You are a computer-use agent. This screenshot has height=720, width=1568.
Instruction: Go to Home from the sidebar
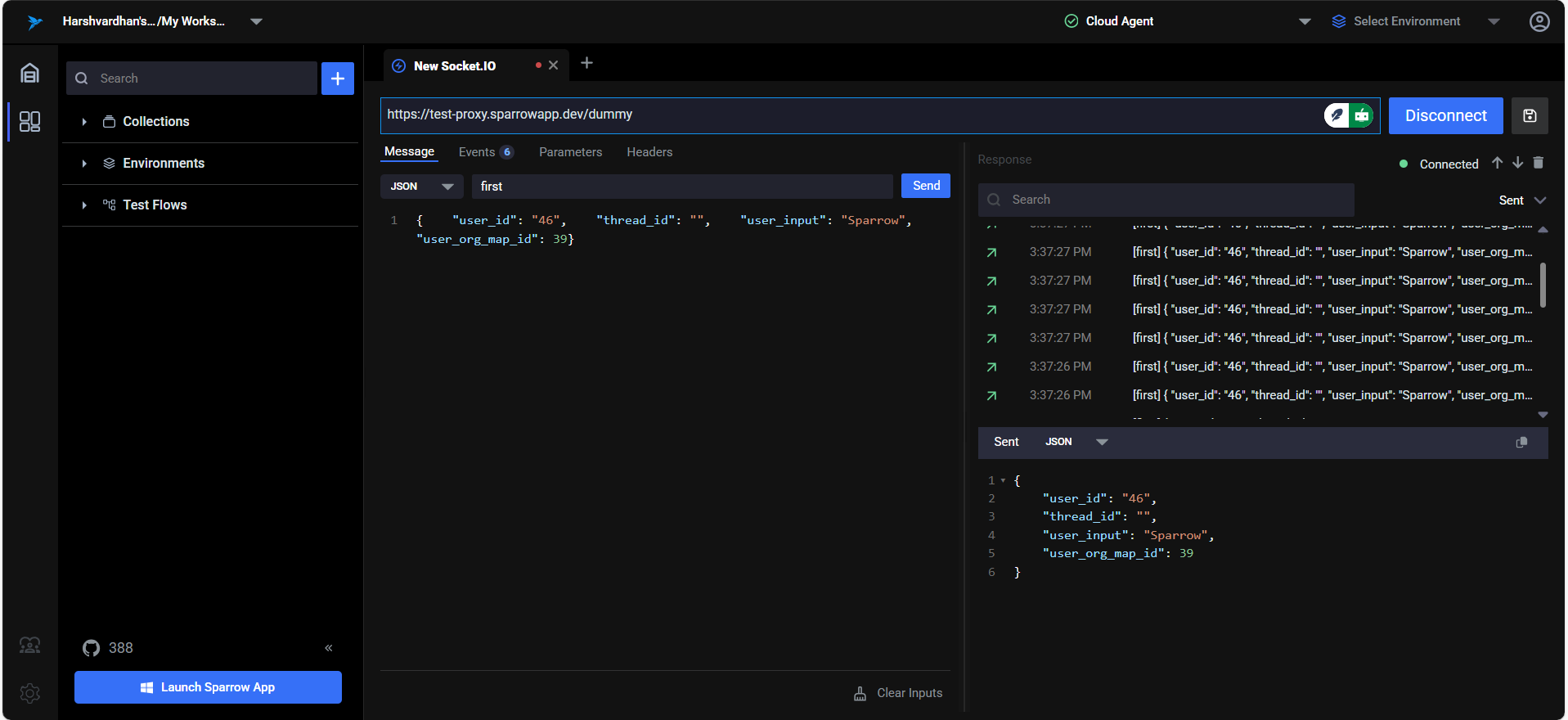coord(29,73)
